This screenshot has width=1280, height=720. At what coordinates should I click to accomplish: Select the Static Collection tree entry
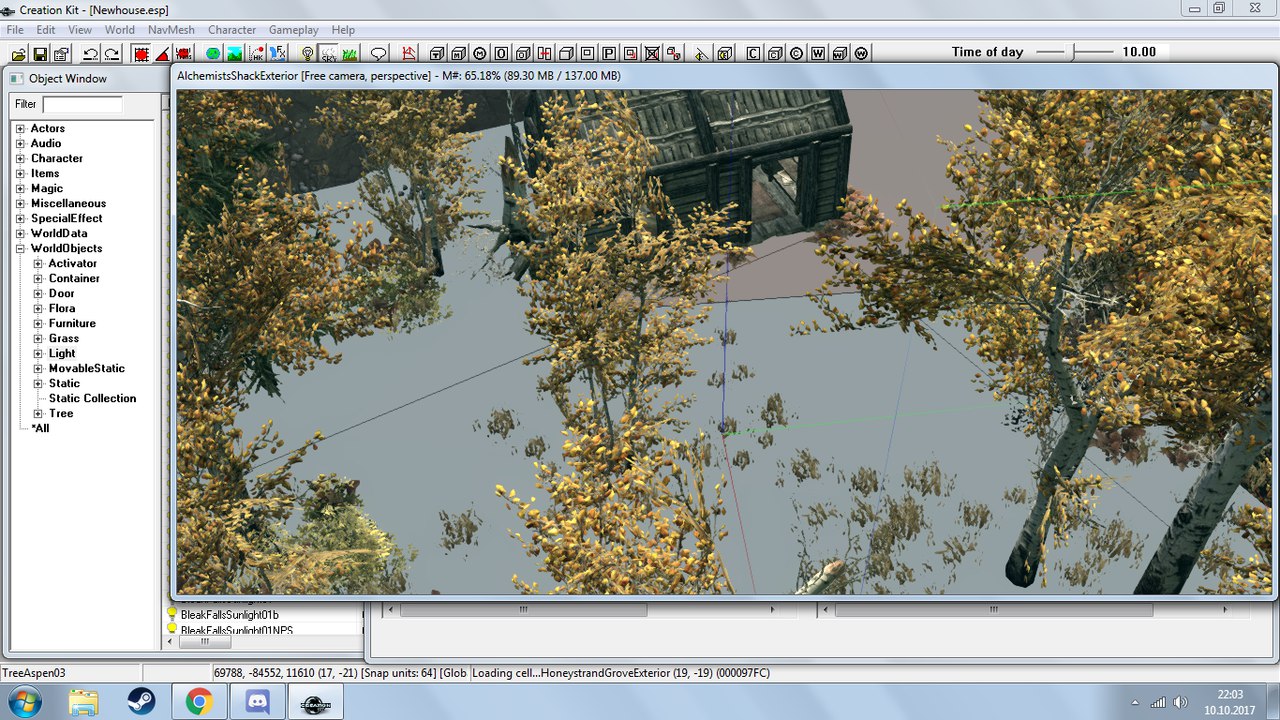pos(92,398)
